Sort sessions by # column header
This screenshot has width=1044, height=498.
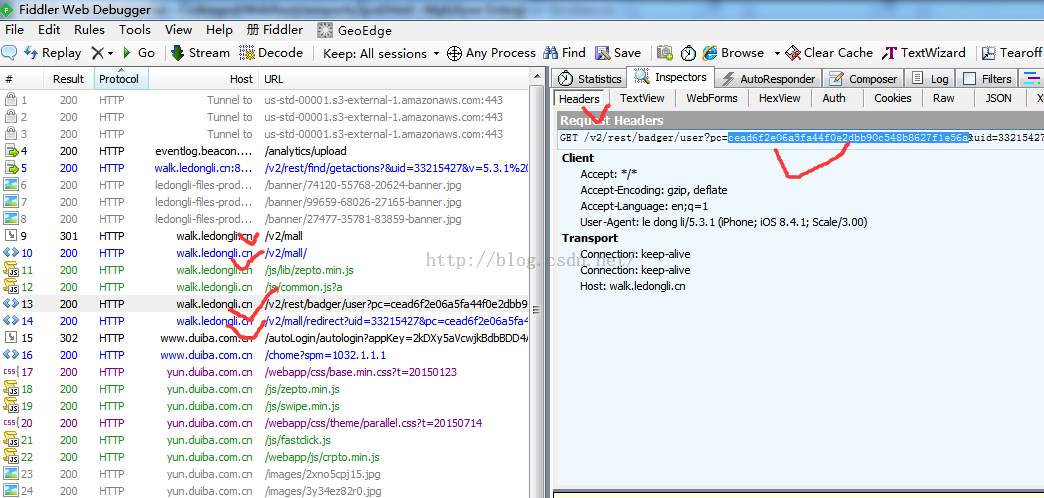(21, 79)
